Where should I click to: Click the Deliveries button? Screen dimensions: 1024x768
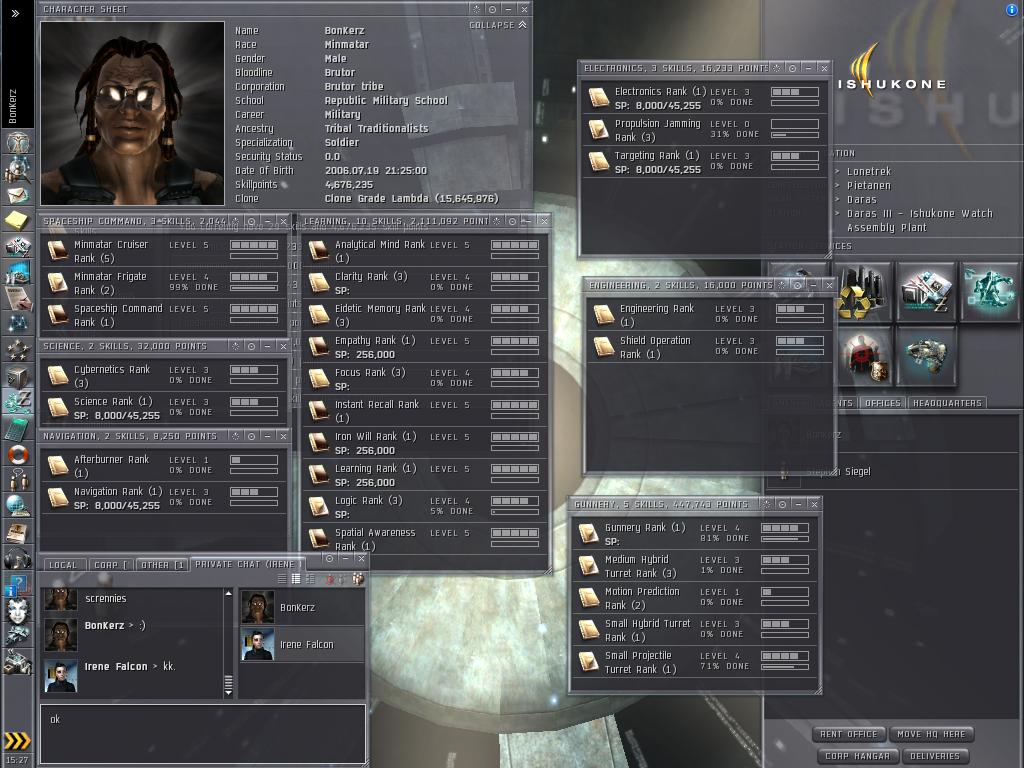(935, 756)
